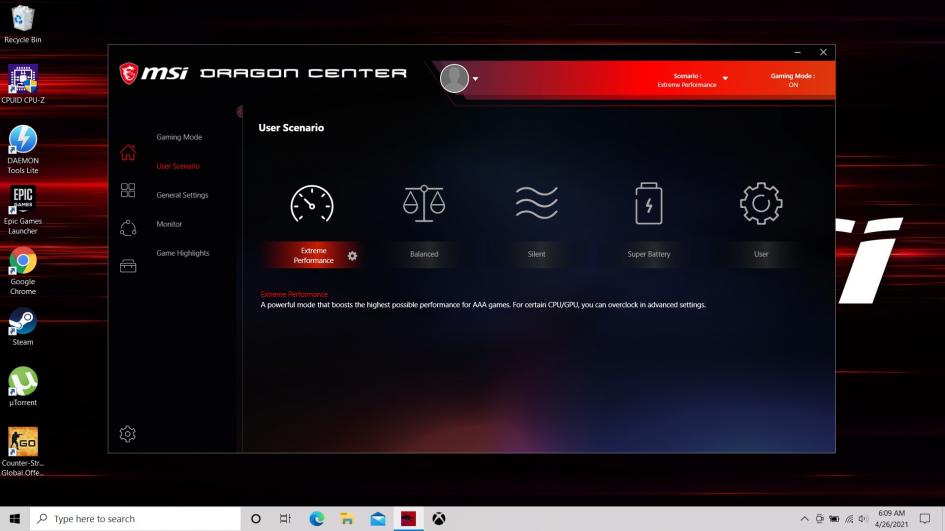Open the taskbar clock and date

[891, 519]
